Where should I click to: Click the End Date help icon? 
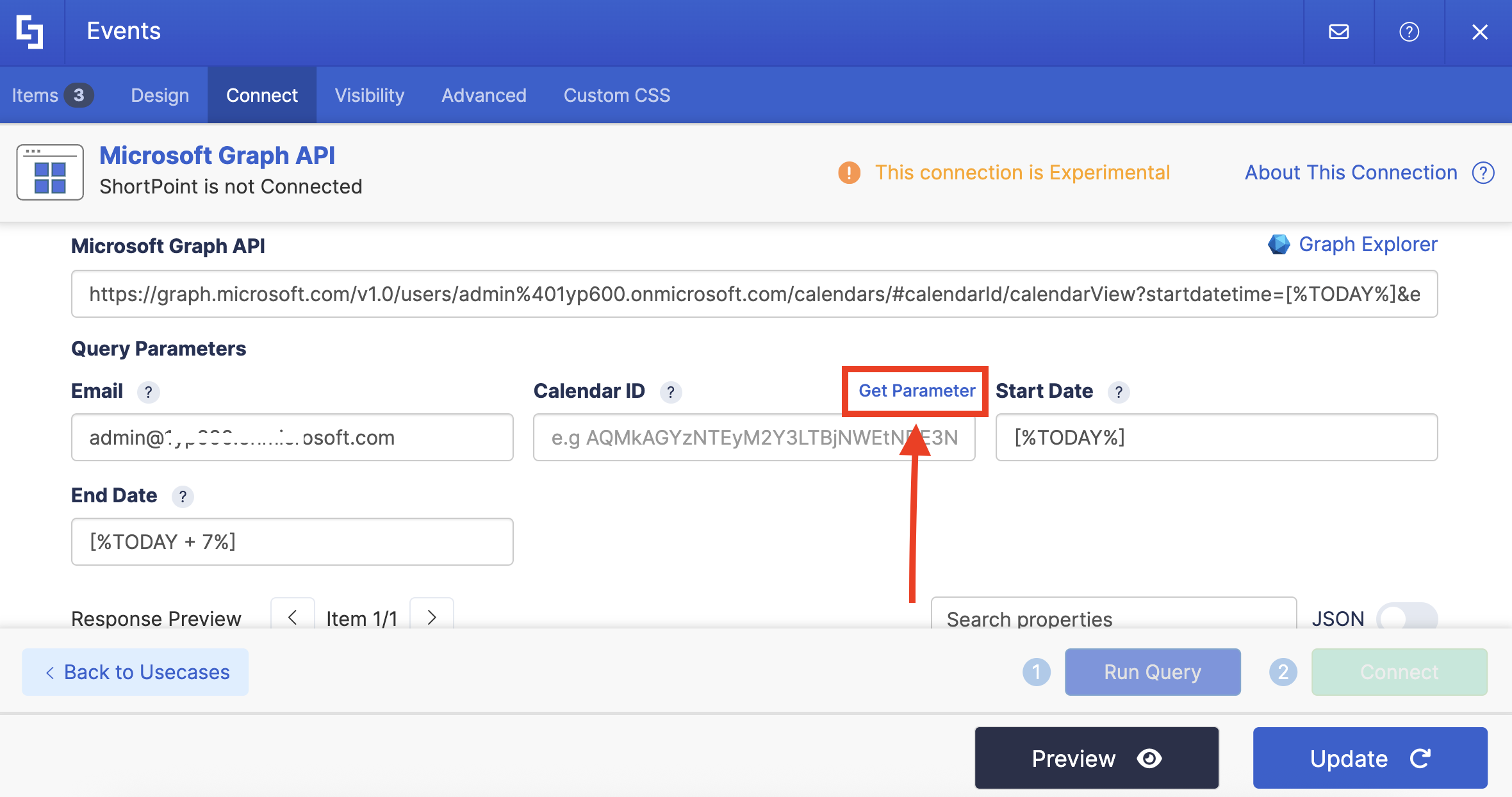pyautogui.click(x=183, y=497)
